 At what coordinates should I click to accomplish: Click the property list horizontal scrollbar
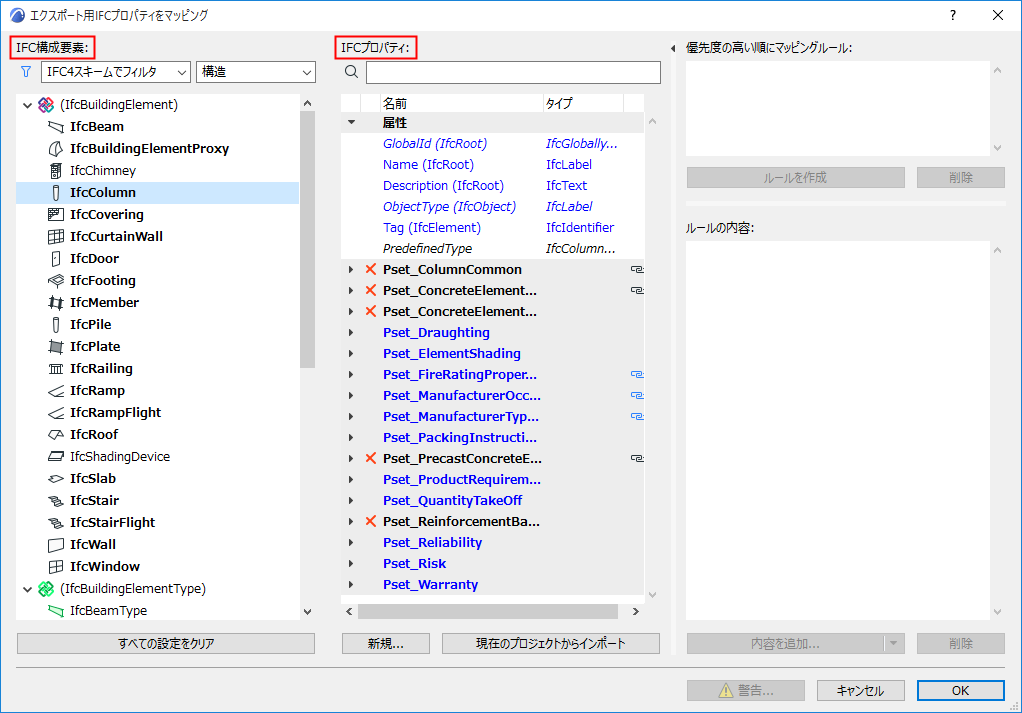click(x=488, y=611)
